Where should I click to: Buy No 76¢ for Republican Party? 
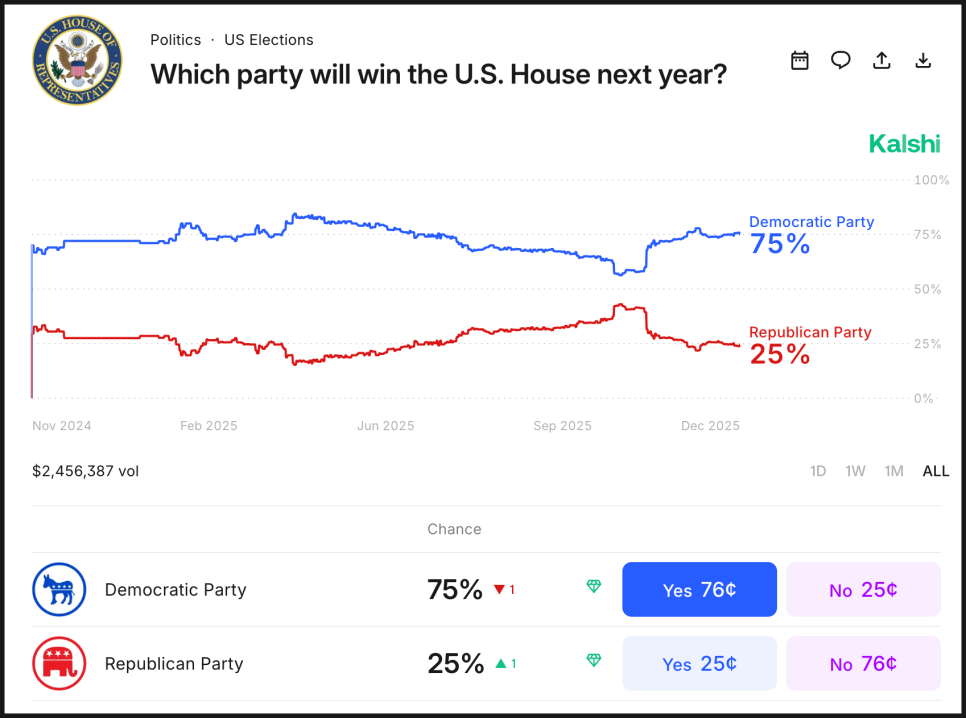click(863, 663)
